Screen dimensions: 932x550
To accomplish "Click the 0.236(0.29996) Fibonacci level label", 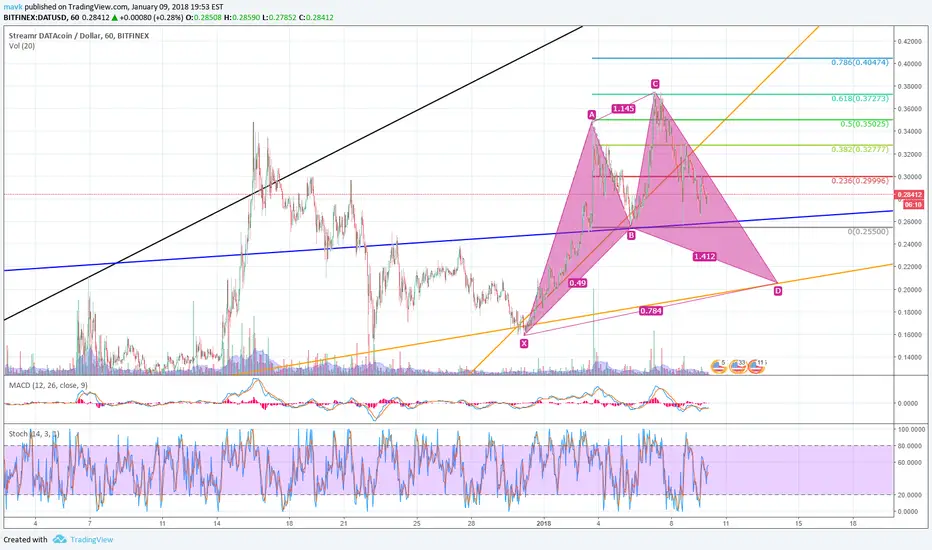I will [859, 181].
